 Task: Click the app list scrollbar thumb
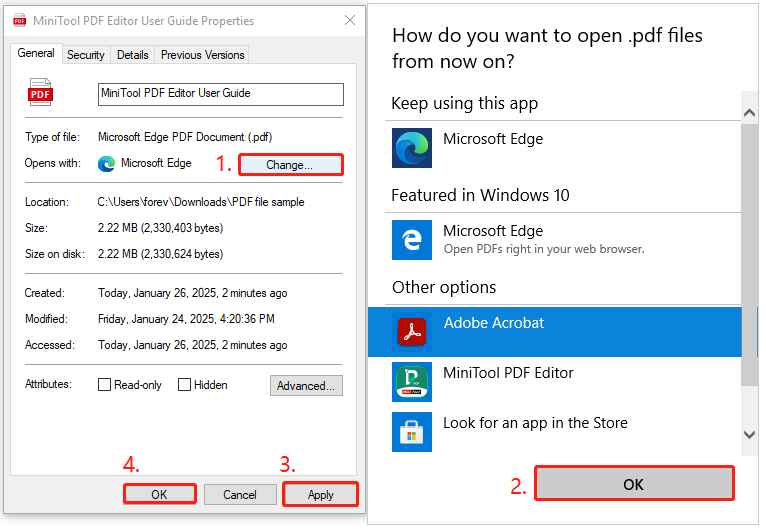pos(749,254)
